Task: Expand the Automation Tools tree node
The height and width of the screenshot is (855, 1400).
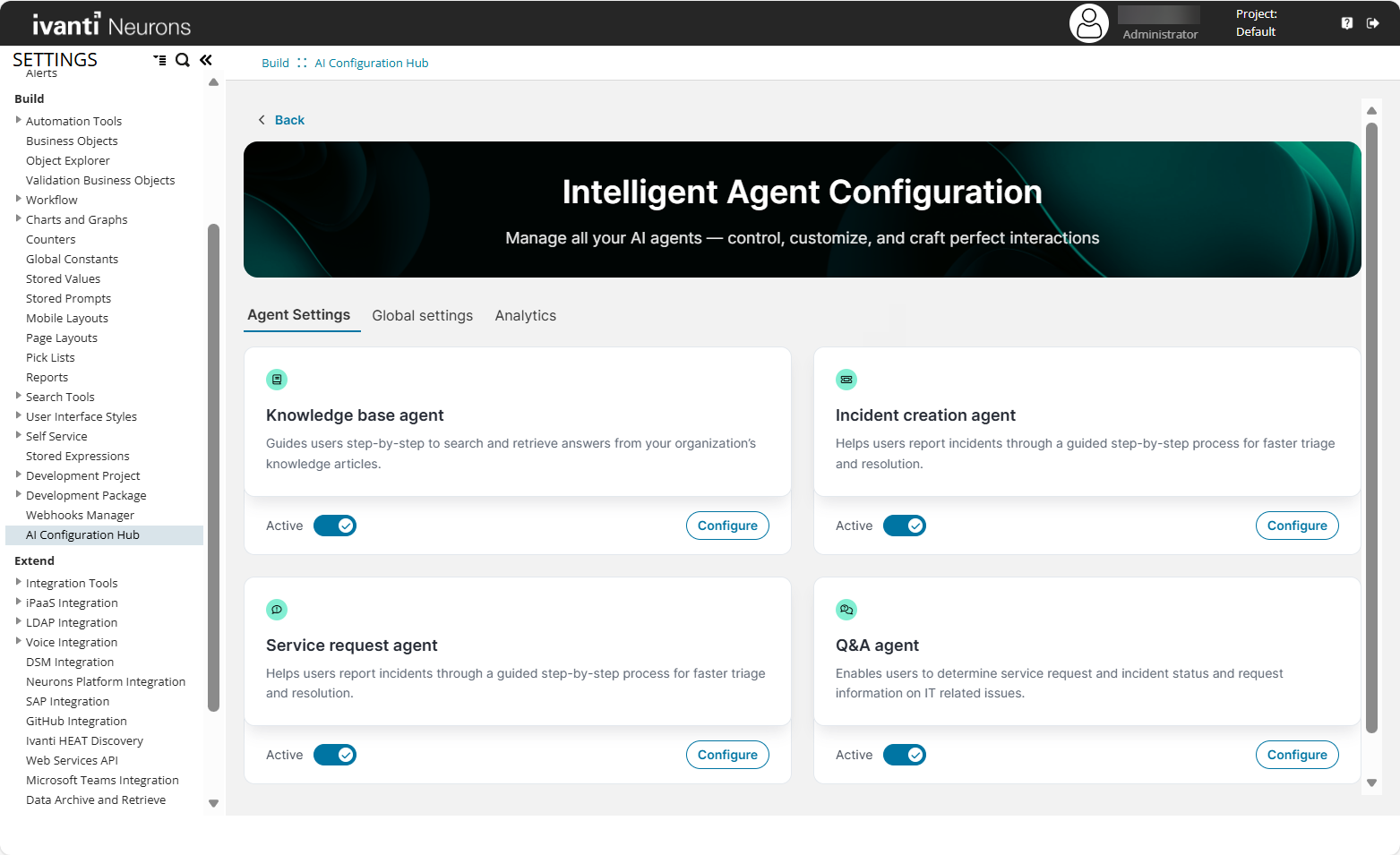Action: 18,120
